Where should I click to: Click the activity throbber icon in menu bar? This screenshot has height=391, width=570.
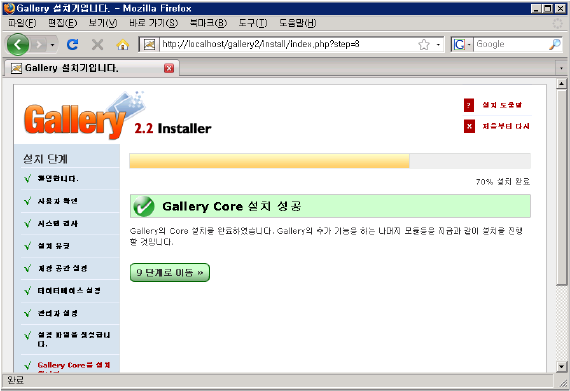(557, 24)
